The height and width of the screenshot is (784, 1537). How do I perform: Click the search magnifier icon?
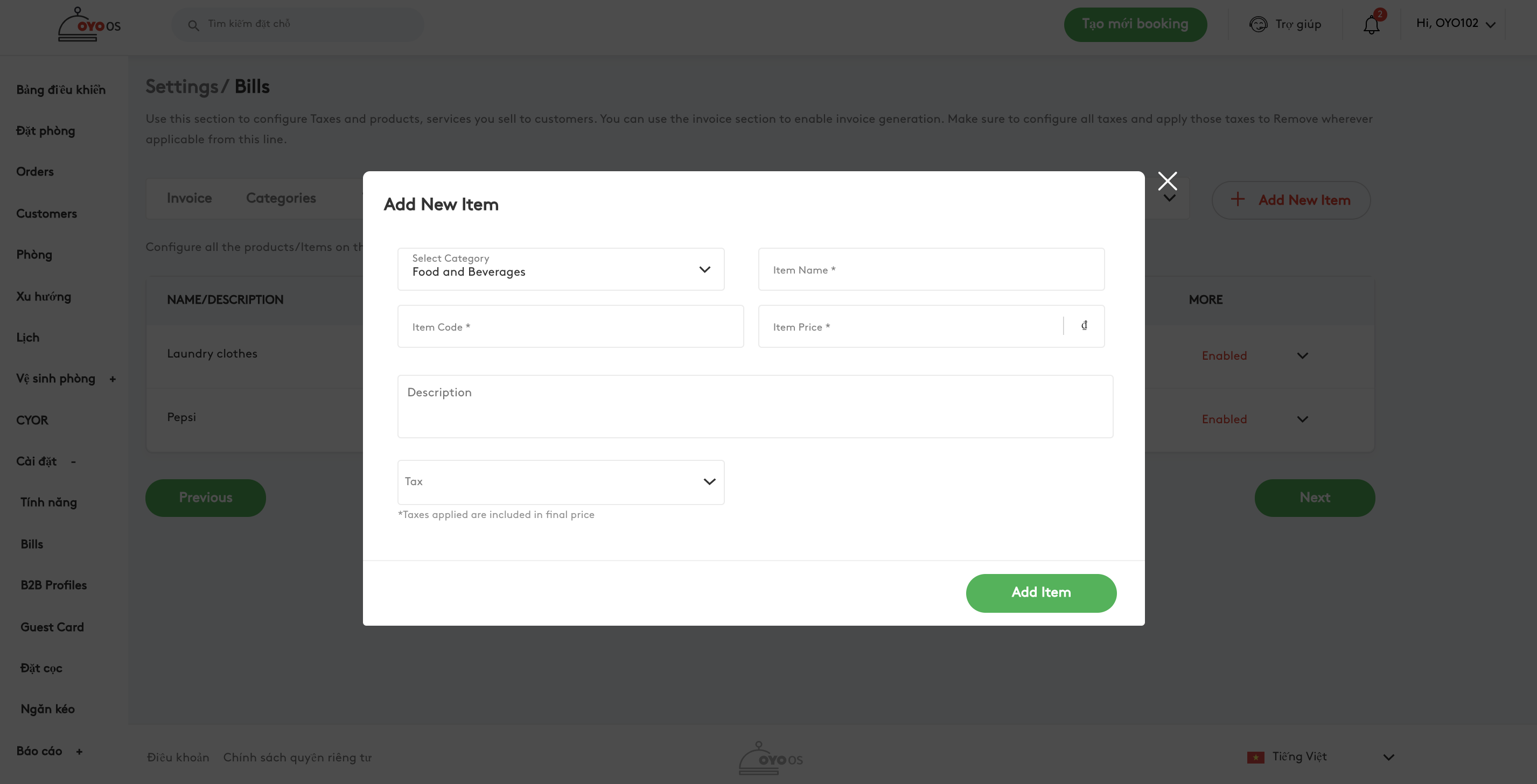193,25
